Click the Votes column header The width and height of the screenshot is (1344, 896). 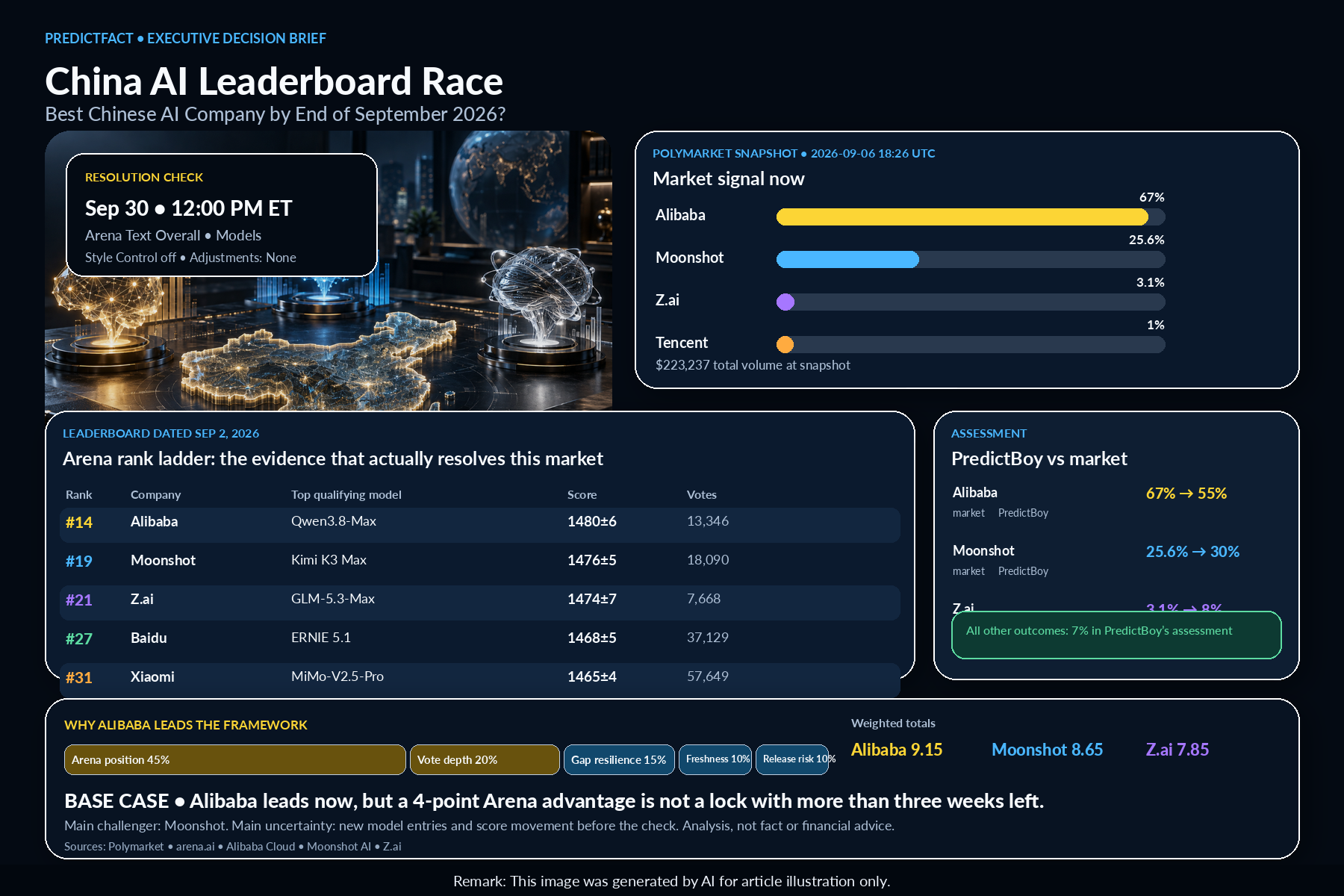[702, 494]
